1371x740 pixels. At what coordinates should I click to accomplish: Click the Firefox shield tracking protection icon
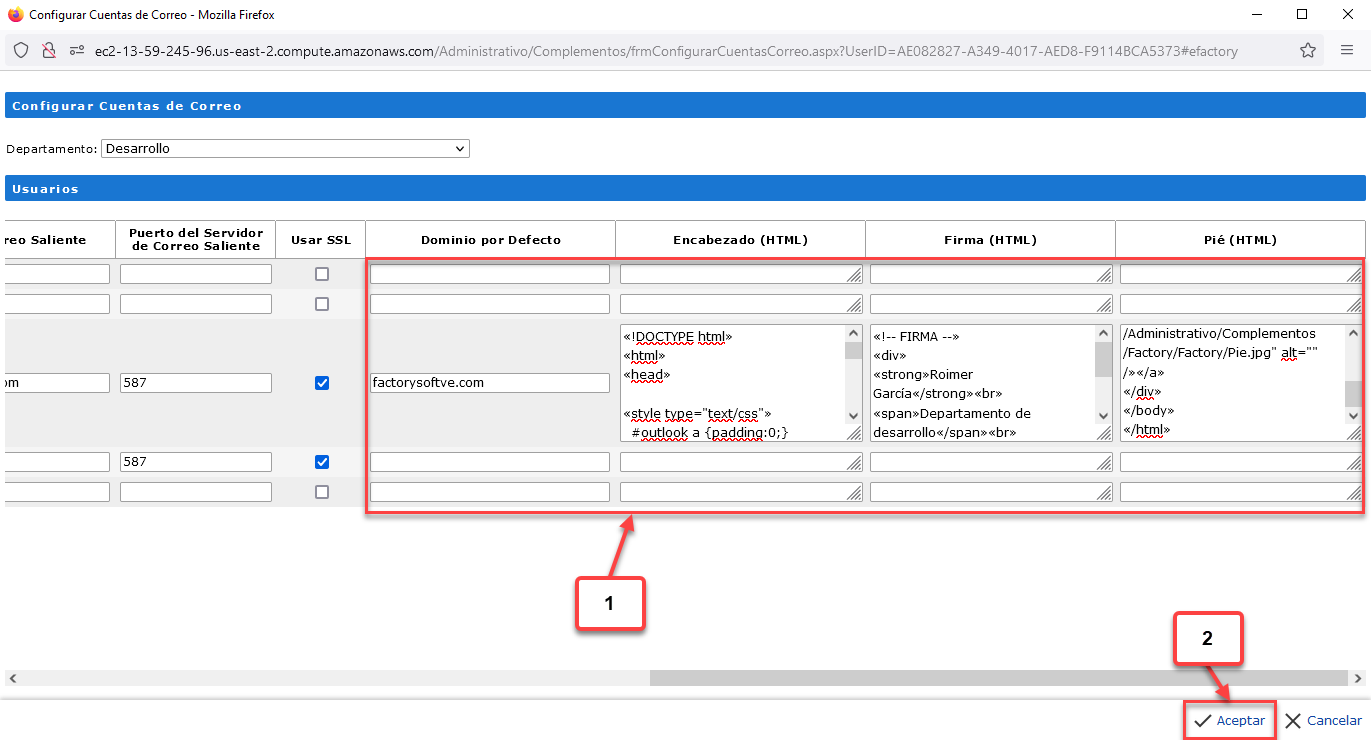tap(21, 50)
